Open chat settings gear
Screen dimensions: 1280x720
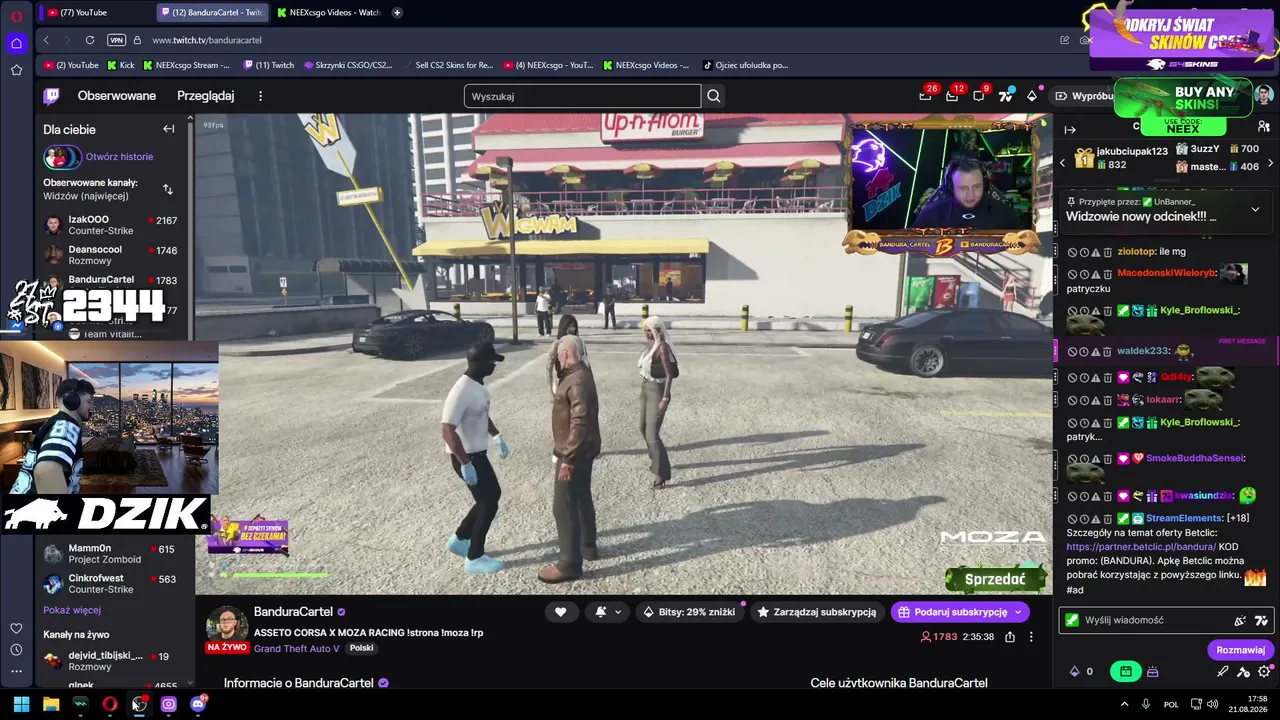[1264, 672]
